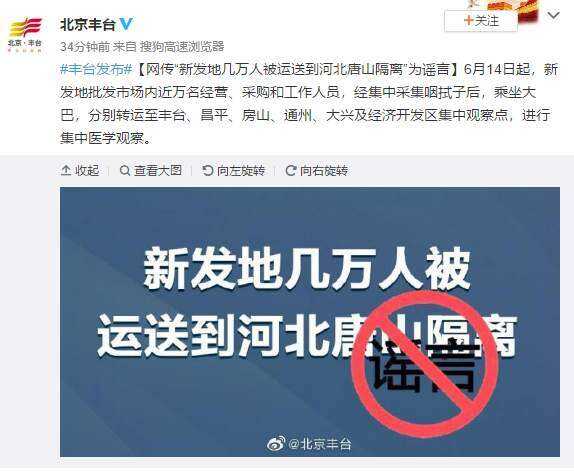Click the @北京丰台 watermark text

(x=320, y=444)
